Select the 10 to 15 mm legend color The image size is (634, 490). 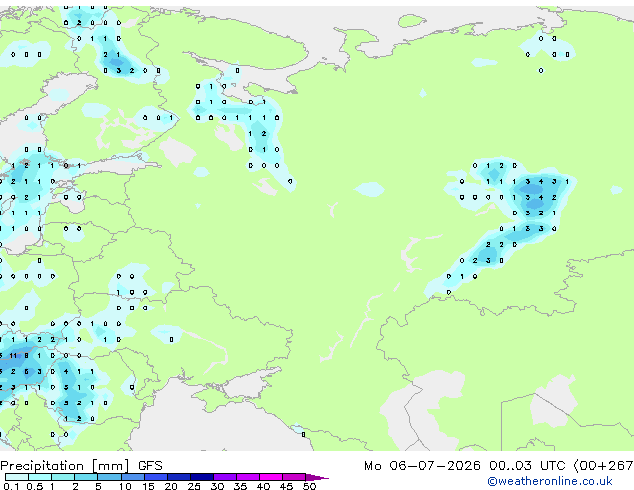[x=133, y=477]
